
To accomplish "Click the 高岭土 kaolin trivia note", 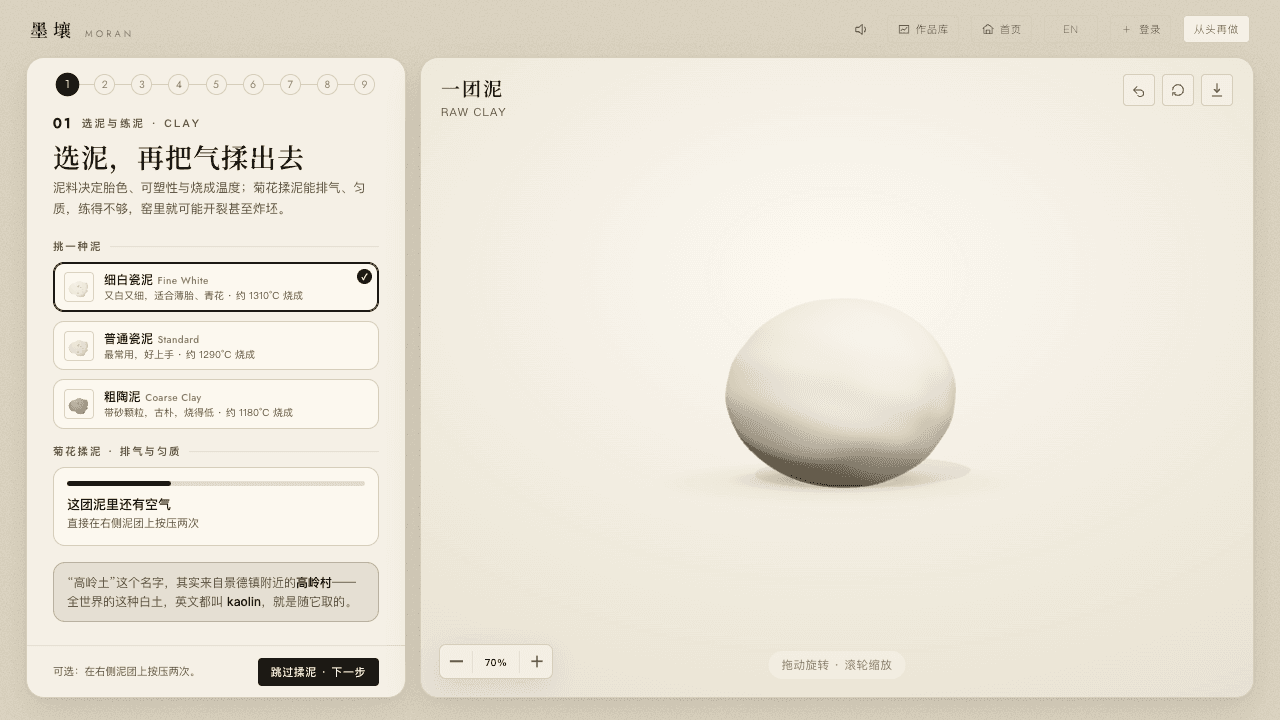I will pos(216,592).
